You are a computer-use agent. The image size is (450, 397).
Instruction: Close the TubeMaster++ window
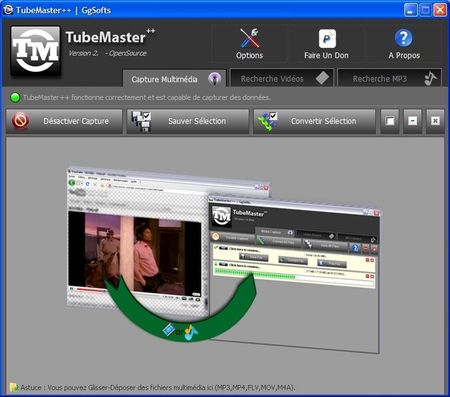coord(440,10)
